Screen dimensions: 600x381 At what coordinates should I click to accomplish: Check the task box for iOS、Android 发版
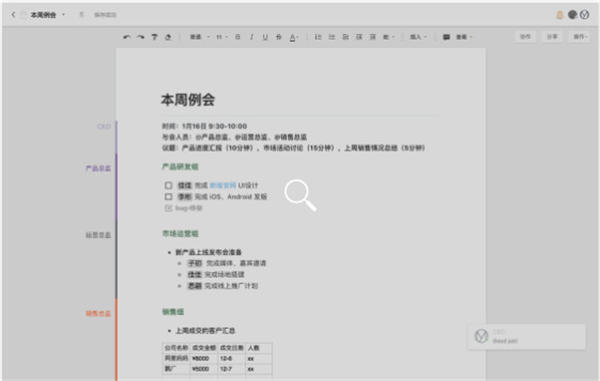coord(168,197)
